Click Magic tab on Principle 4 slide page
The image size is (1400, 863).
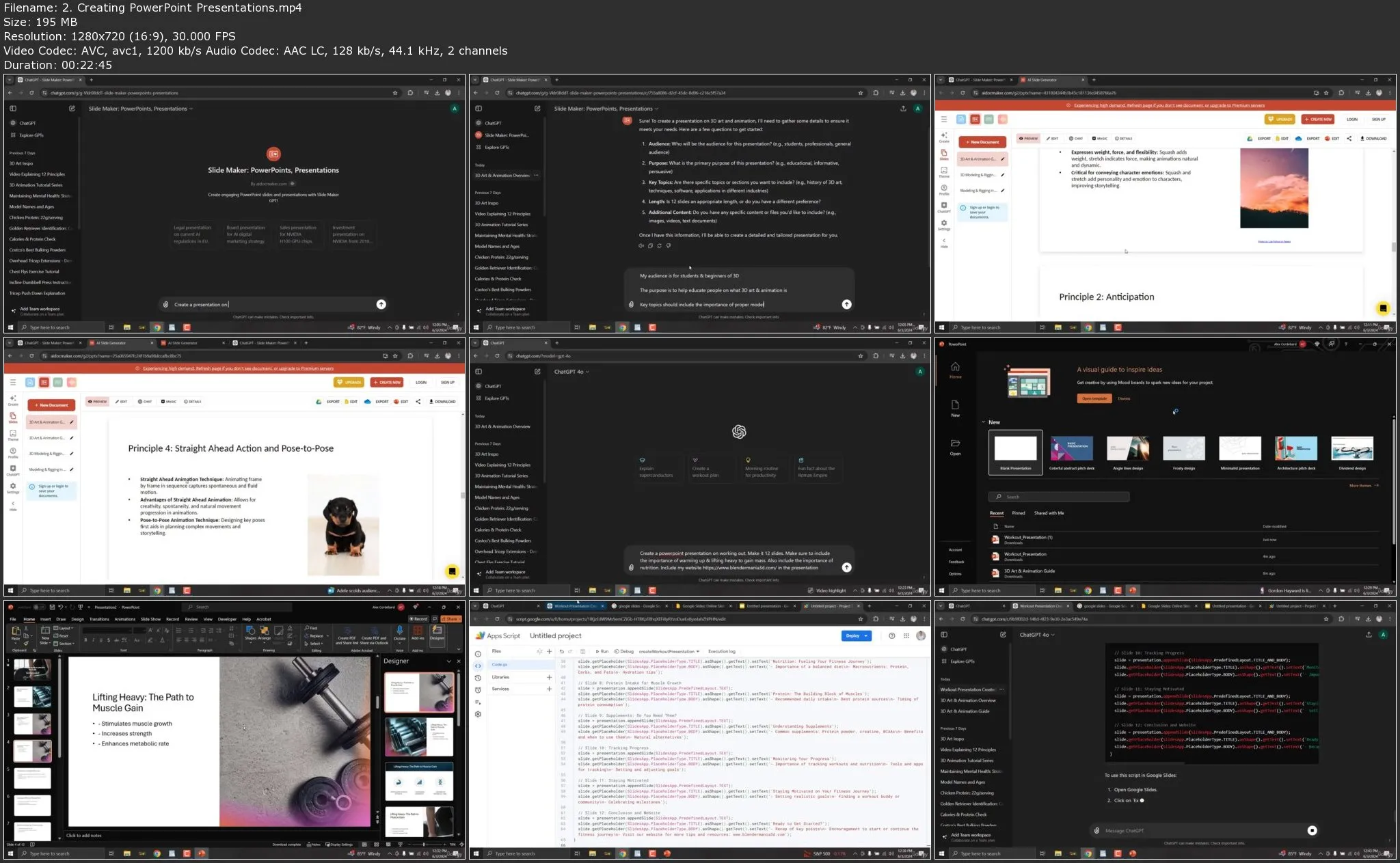(x=169, y=402)
